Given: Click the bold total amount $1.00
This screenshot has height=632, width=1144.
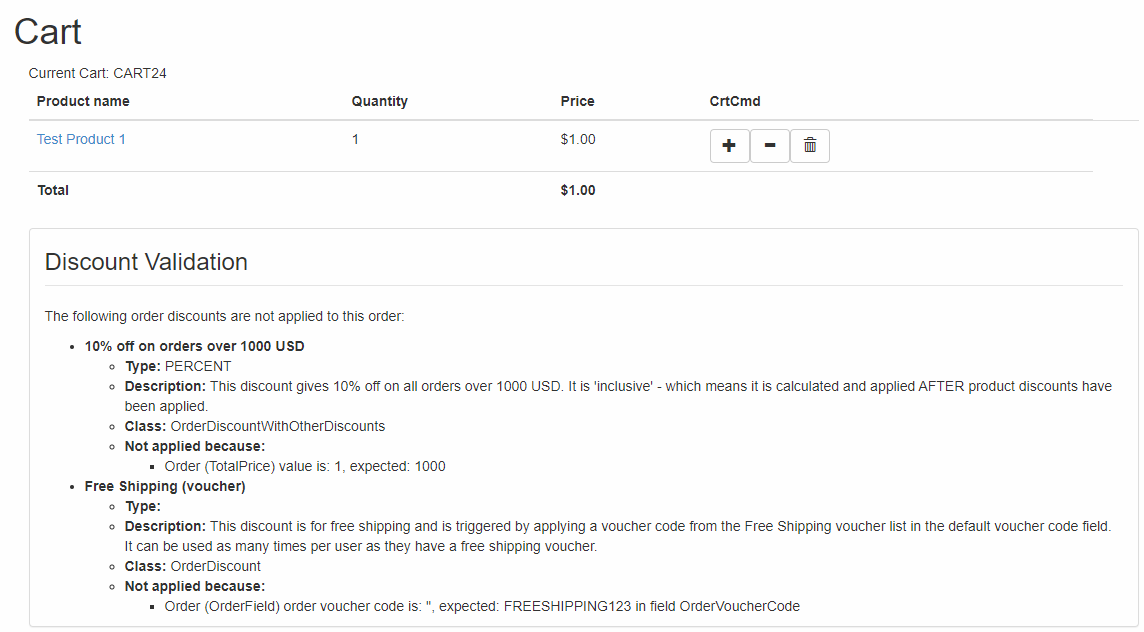Looking at the screenshot, I should click(x=578, y=190).
